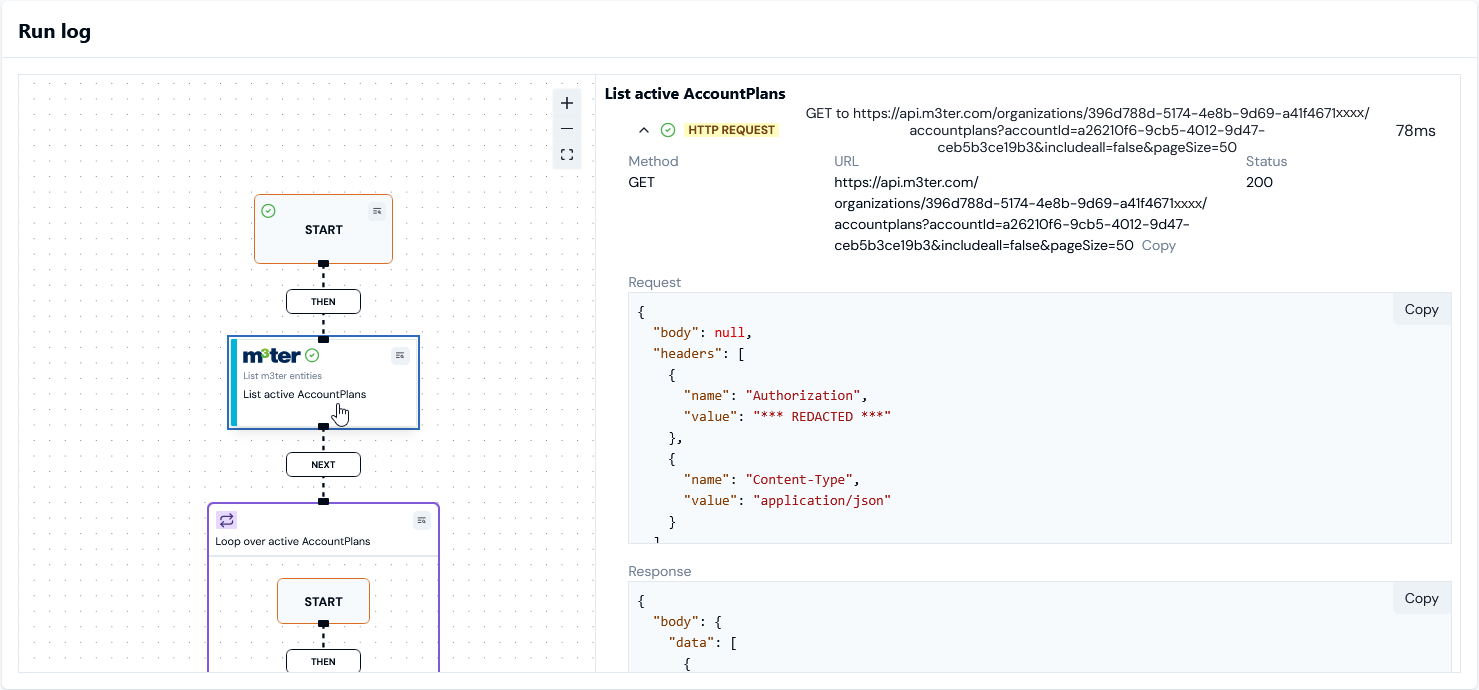Viewport: 1479px width, 690px height.
Task: Click the THEN connector below top START
Action: (323, 301)
